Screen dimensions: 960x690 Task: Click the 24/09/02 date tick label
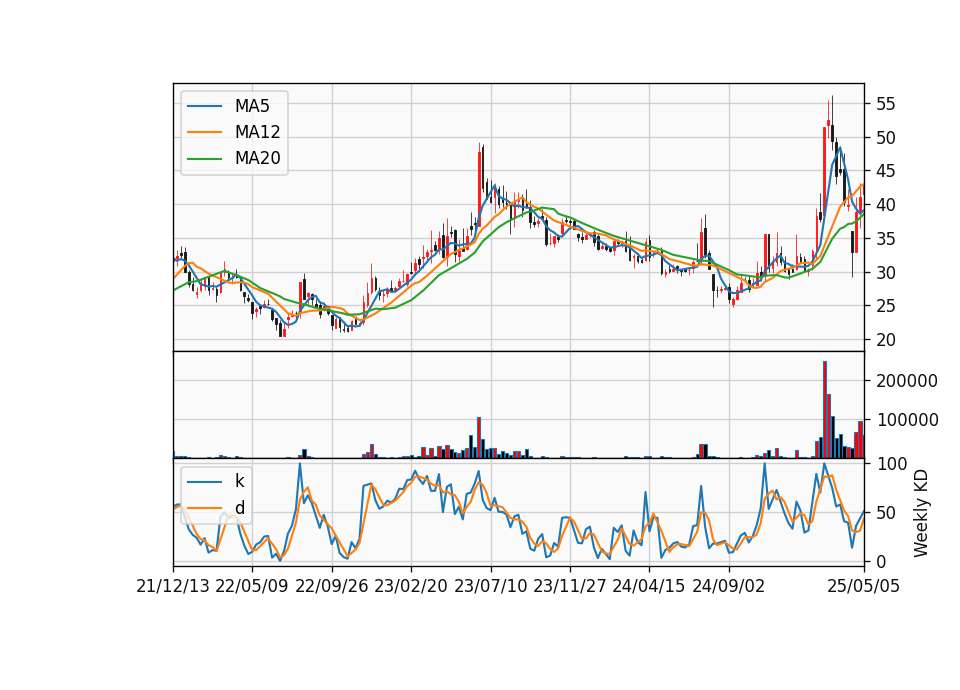728,586
